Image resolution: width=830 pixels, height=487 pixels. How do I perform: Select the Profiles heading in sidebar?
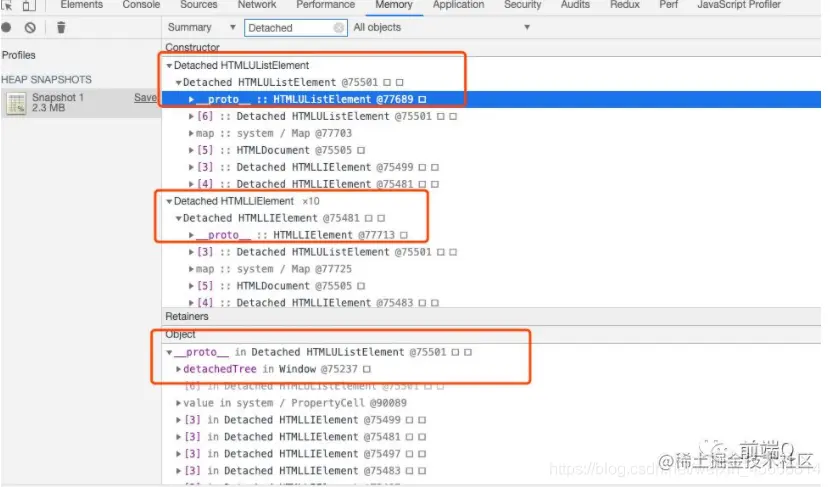point(19,55)
